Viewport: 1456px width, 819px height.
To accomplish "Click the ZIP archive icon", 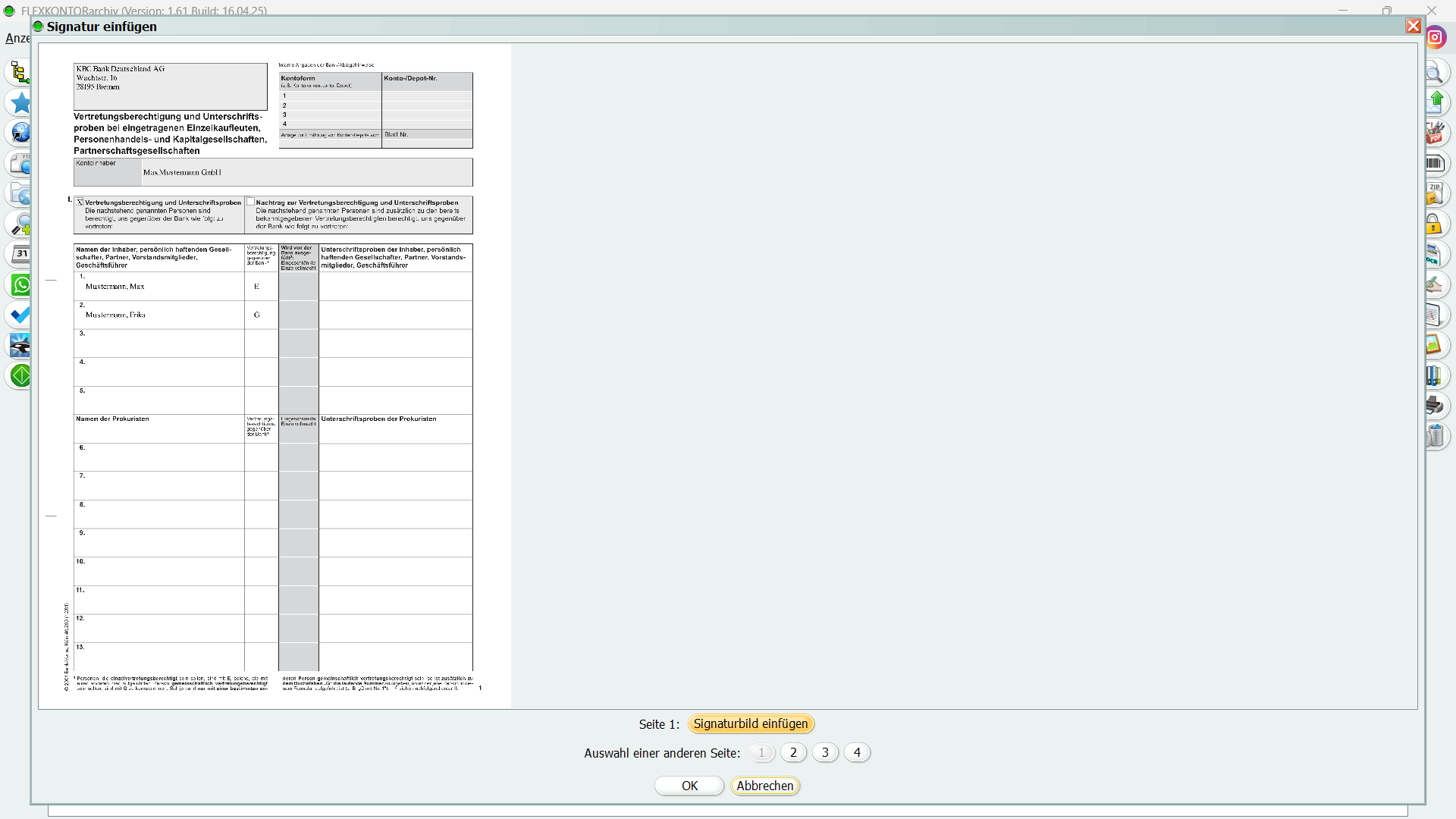I will (1435, 193).
